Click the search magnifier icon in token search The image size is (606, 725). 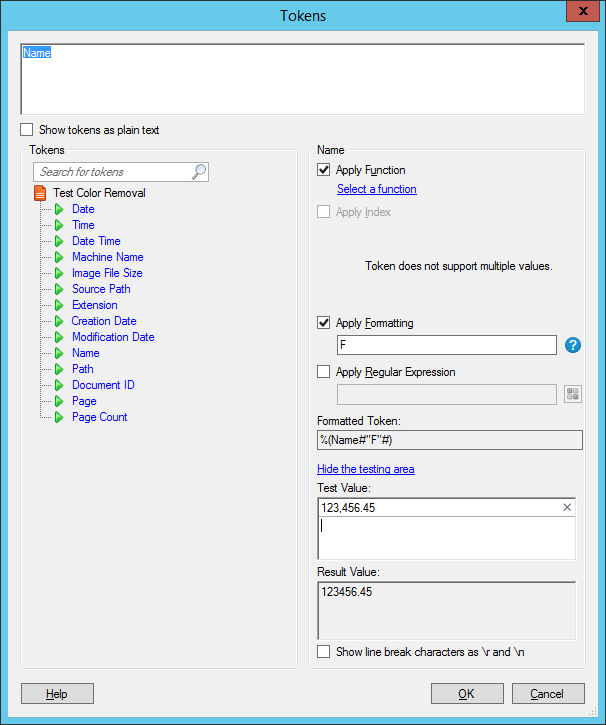click(199, 172)
